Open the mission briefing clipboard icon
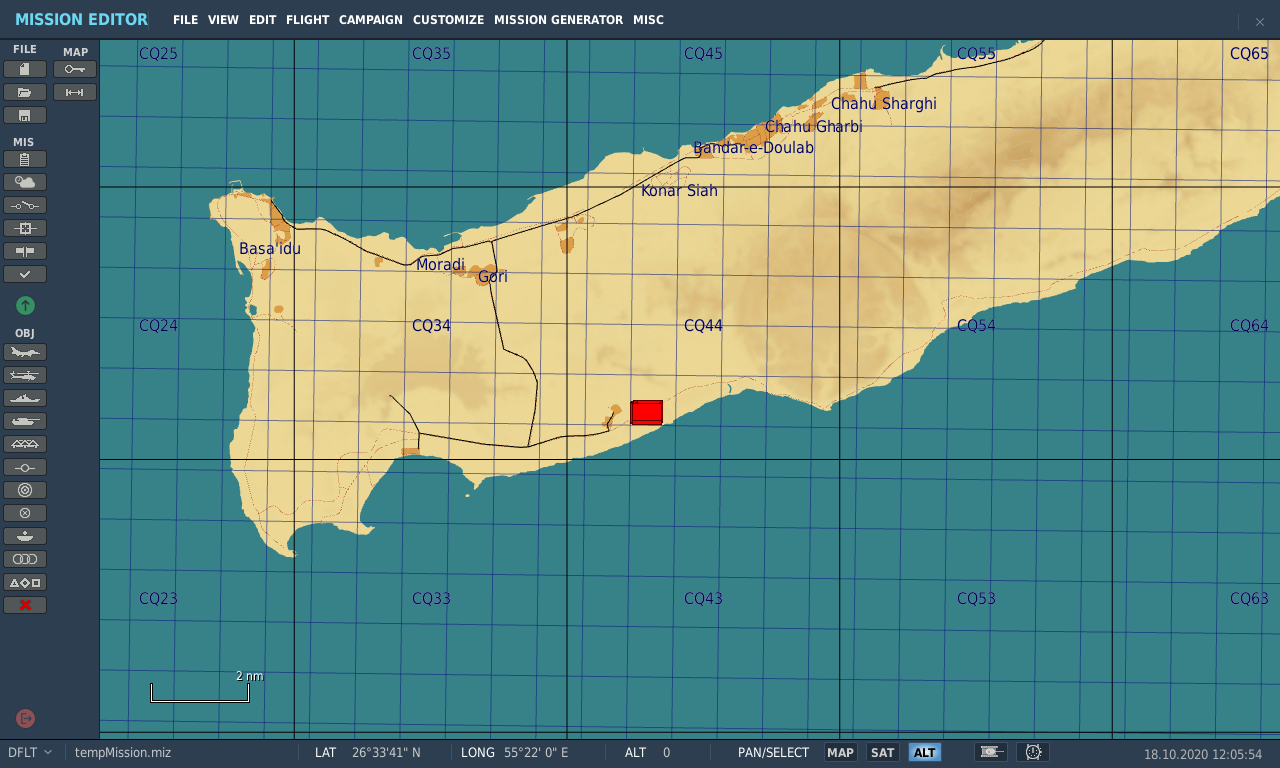Image resolution: width=1280 pixels, height=768 pixels. (25, 159)
